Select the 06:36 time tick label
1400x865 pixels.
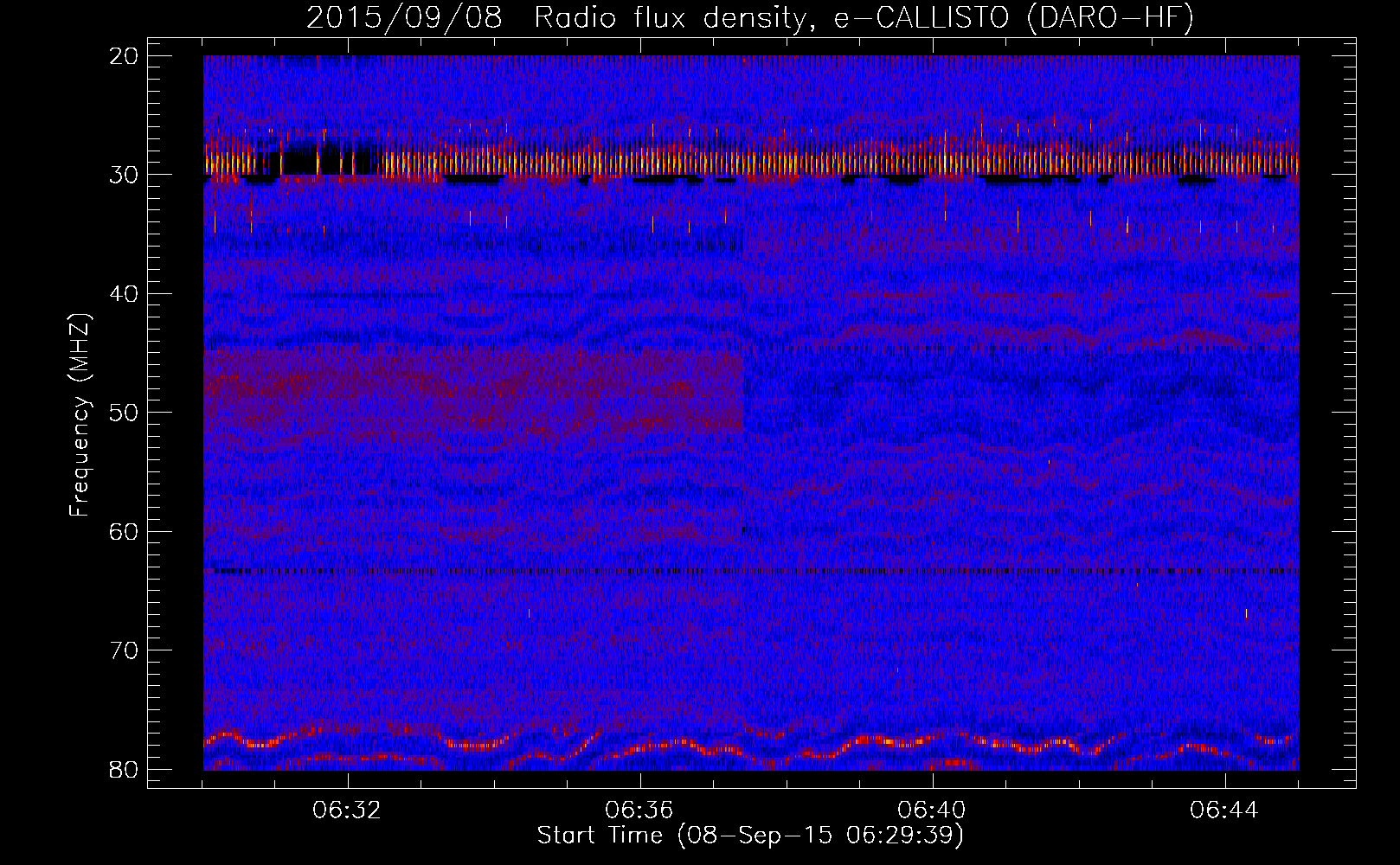pos(639,811)
